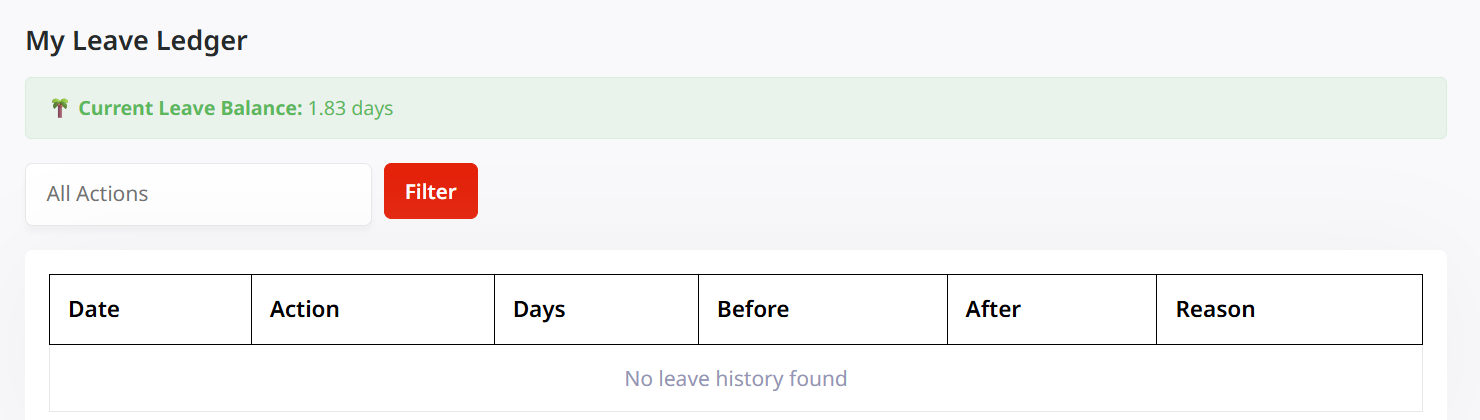Click the word 'My' in the page title
This screenshot has width=1480, height=420.
coord(42,41)
